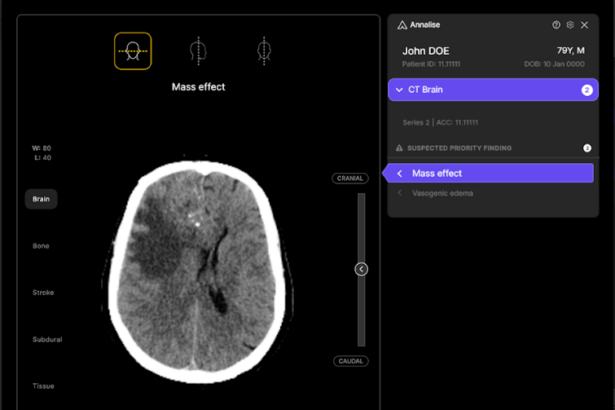Choose the Subdural window preset
This screenshot has height=410, width=615.
pyautogui.click(x=47, y=340)
